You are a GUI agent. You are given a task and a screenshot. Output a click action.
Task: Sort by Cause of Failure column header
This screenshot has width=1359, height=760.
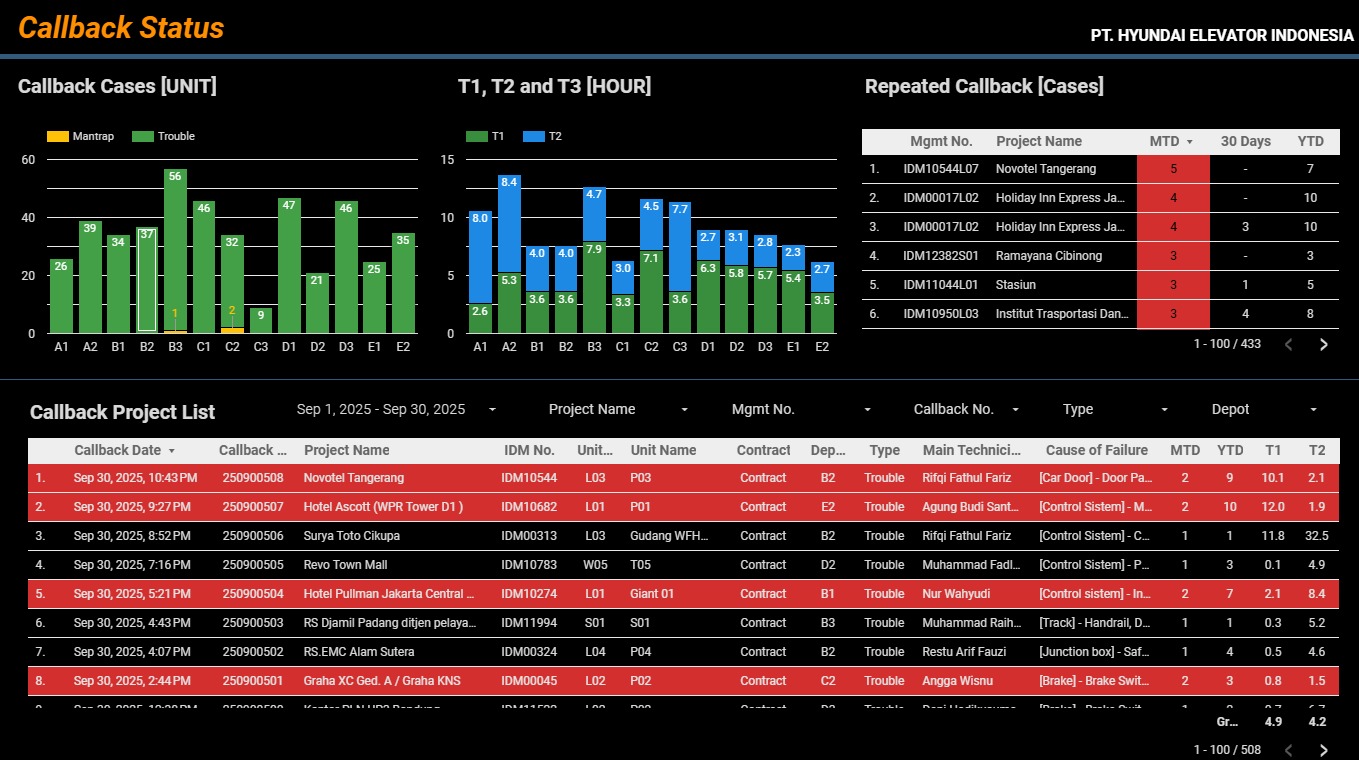click(1096, 450)
